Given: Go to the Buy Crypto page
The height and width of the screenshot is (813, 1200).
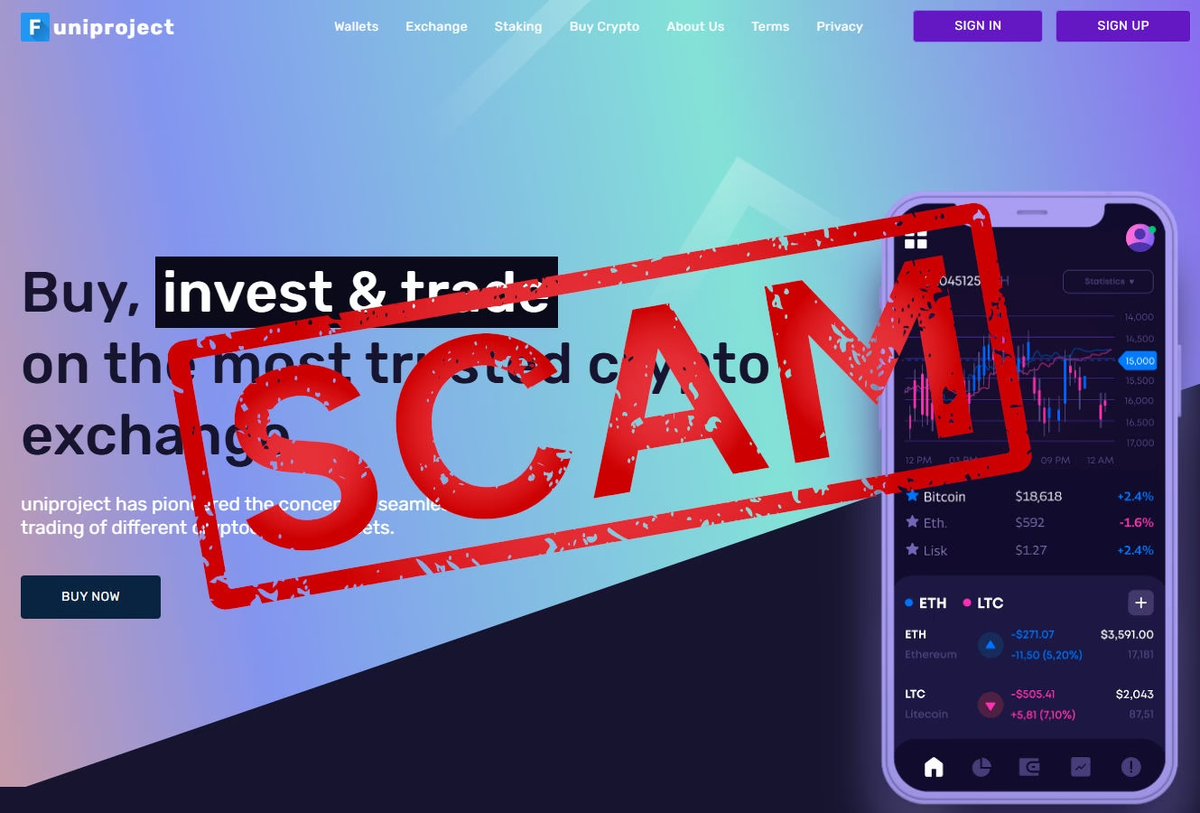Looking at the screenshot, I should point(604,27).
